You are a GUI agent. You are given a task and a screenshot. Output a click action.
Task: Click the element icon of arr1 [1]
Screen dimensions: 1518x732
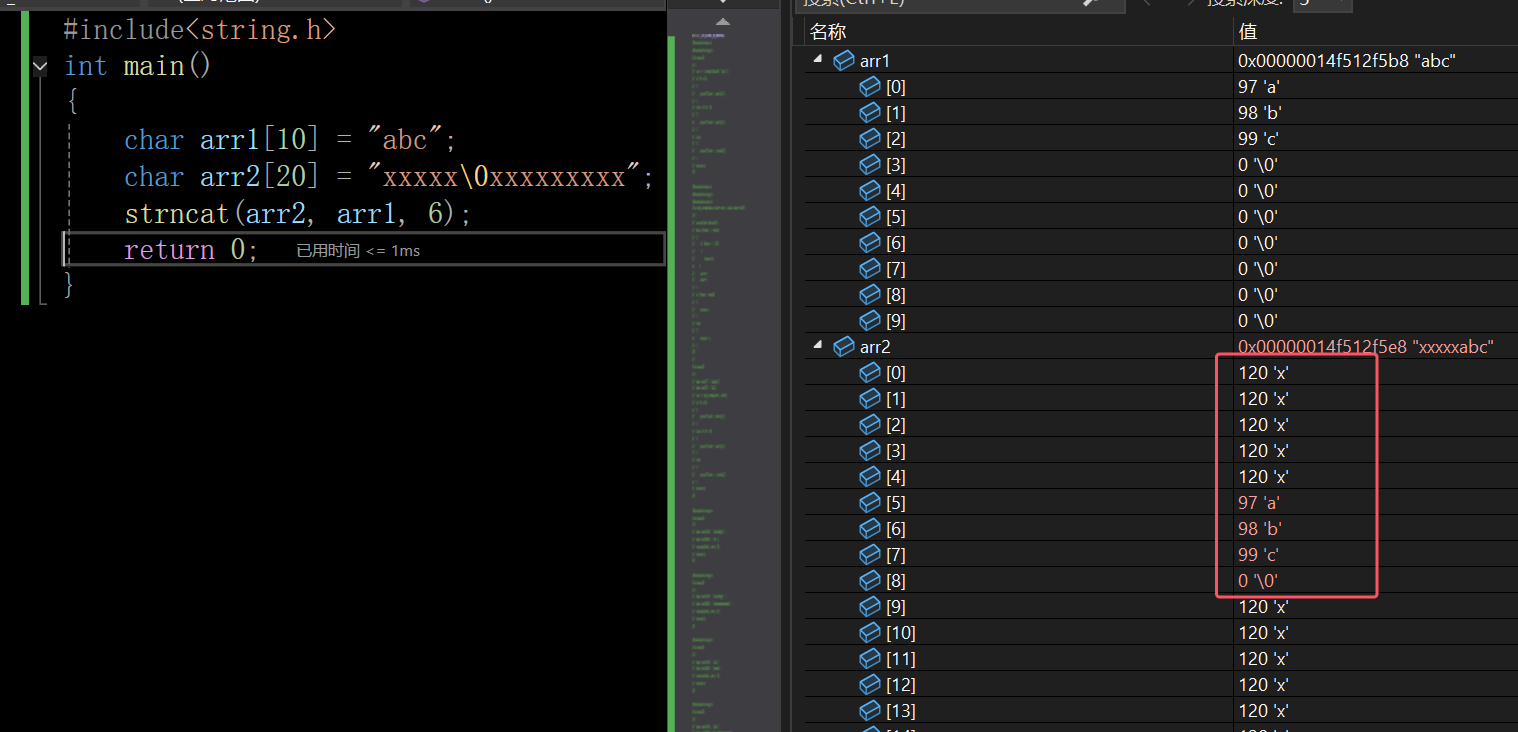tap(870, 113)
